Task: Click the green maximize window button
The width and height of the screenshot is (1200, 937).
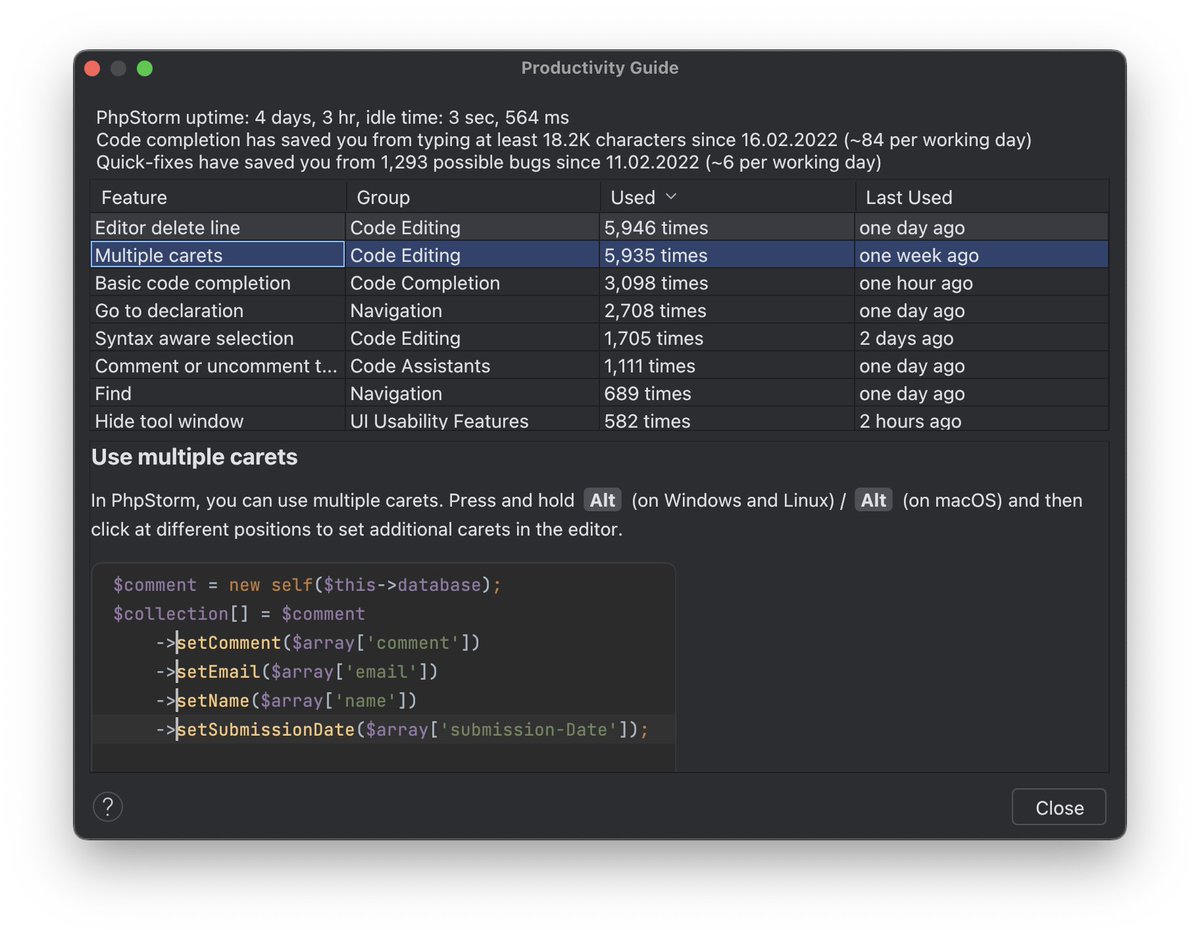Action: pyautogui.click(x=145, y=68)
